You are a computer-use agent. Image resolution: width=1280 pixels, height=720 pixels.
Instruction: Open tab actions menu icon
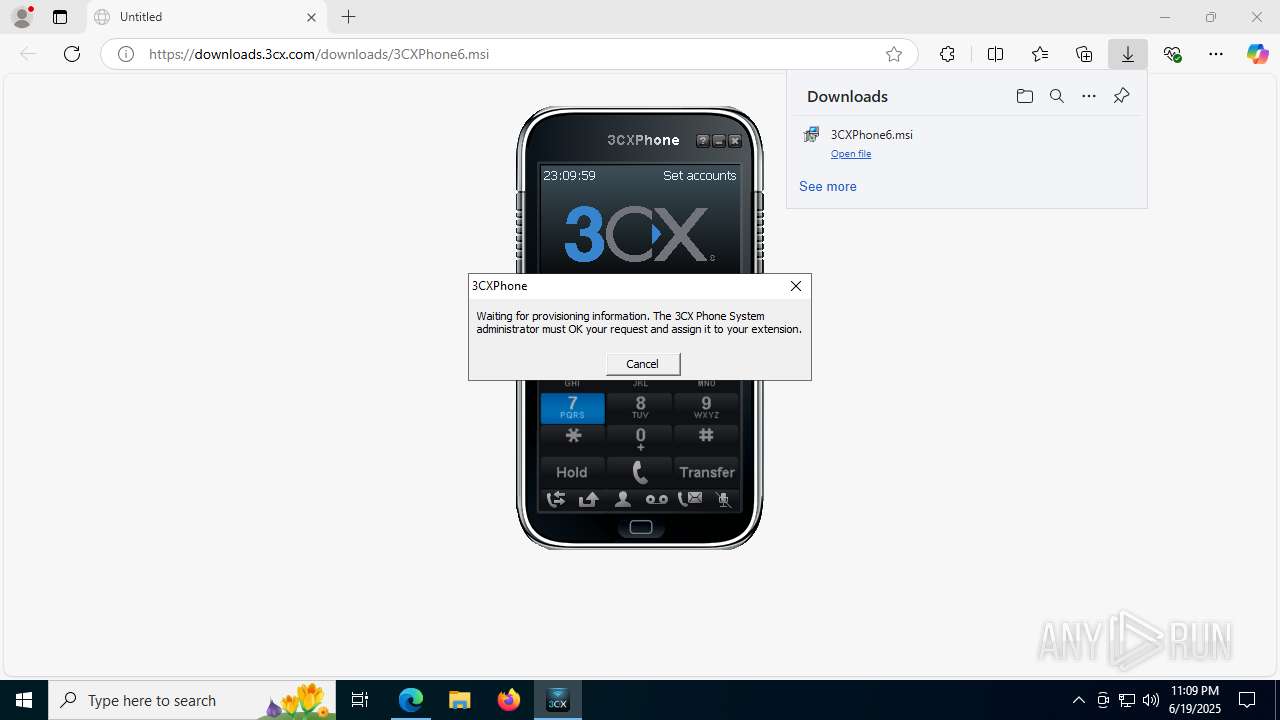[60, 17]
